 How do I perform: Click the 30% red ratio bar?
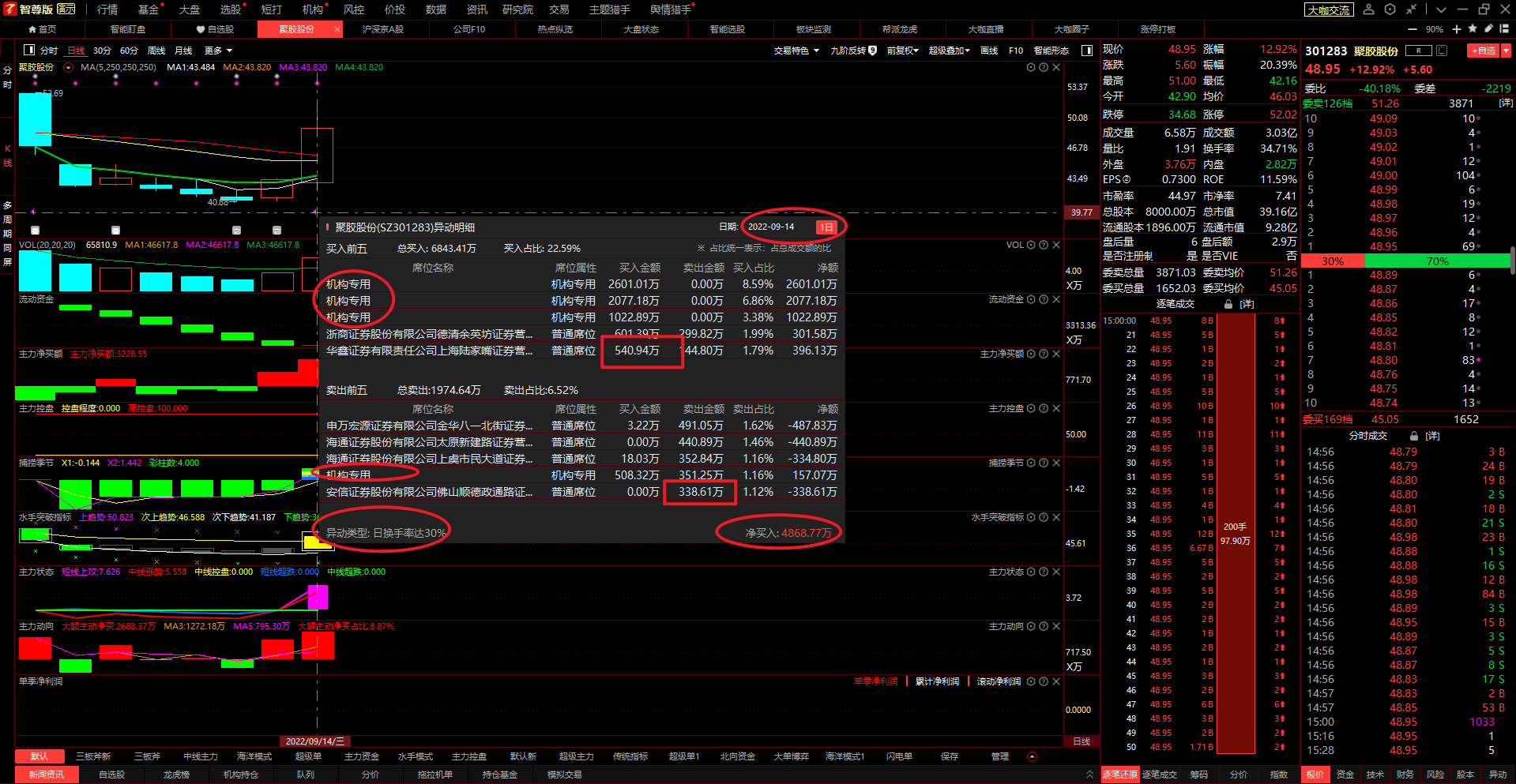pyautogui.click(x=1333, y=261)
